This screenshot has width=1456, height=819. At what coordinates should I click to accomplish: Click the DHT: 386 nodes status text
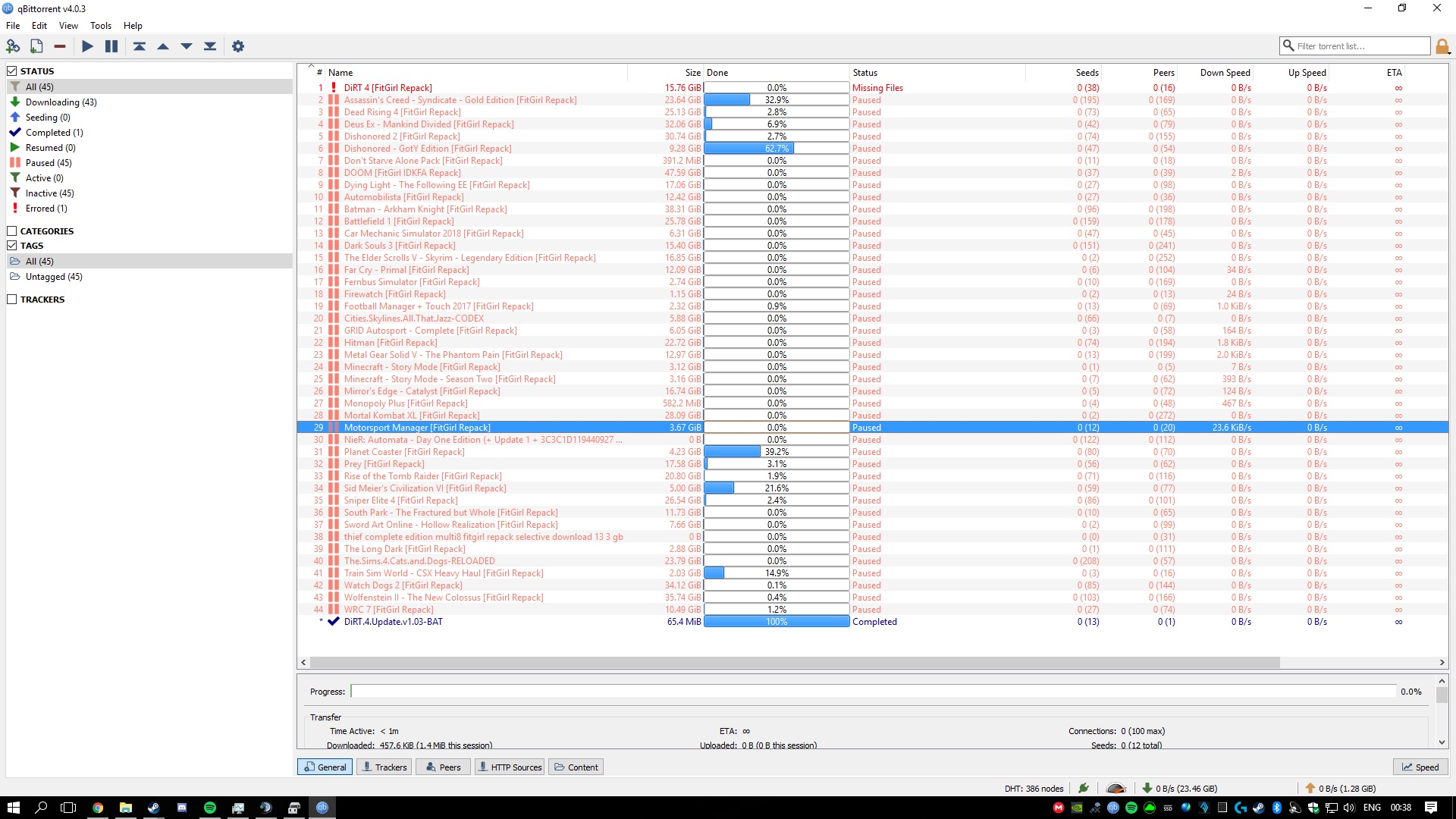(x=1034, y=789)
